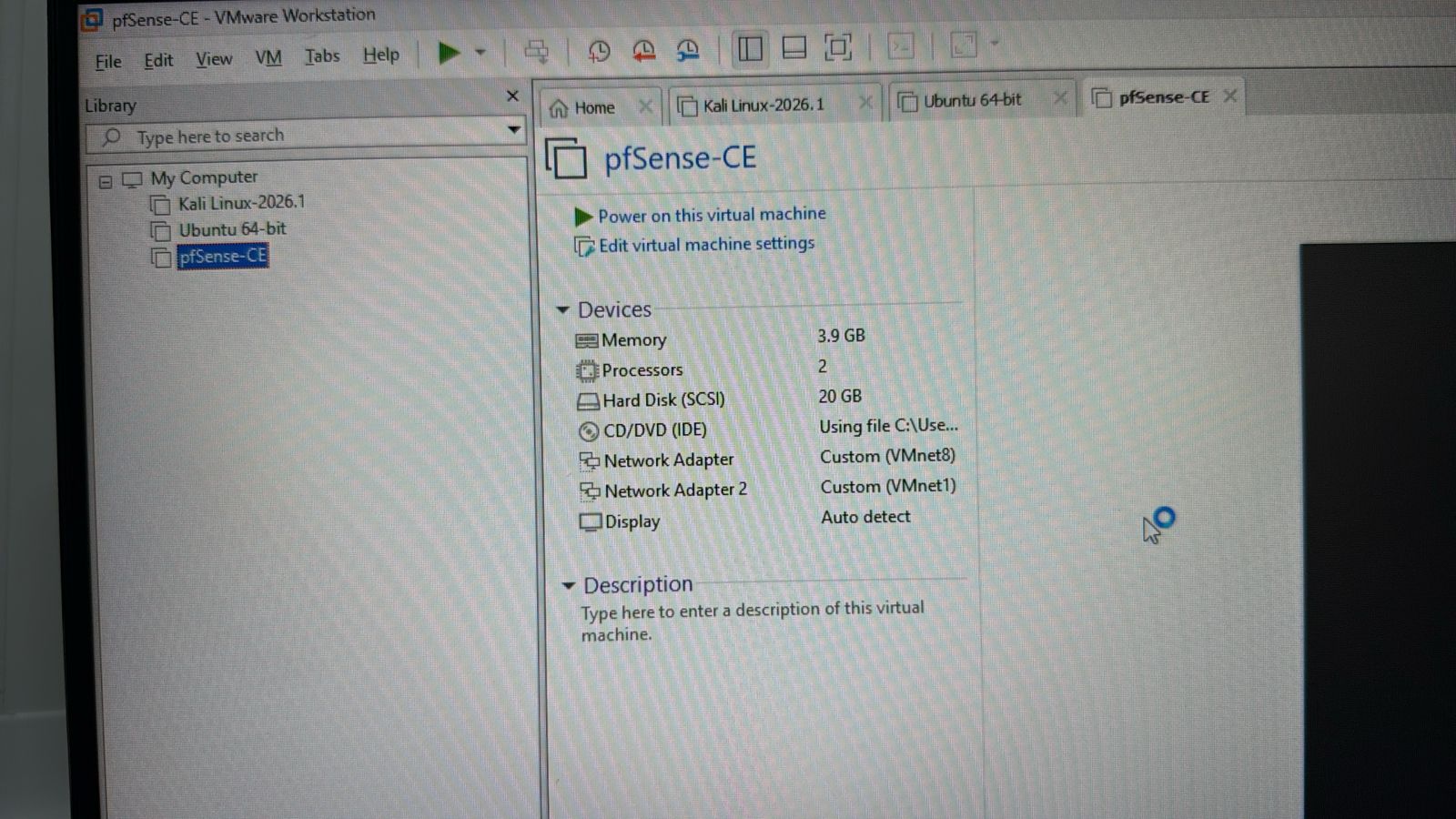
Task: Open the power options dropdown arrow next to play button
Action: click(480, 52)
